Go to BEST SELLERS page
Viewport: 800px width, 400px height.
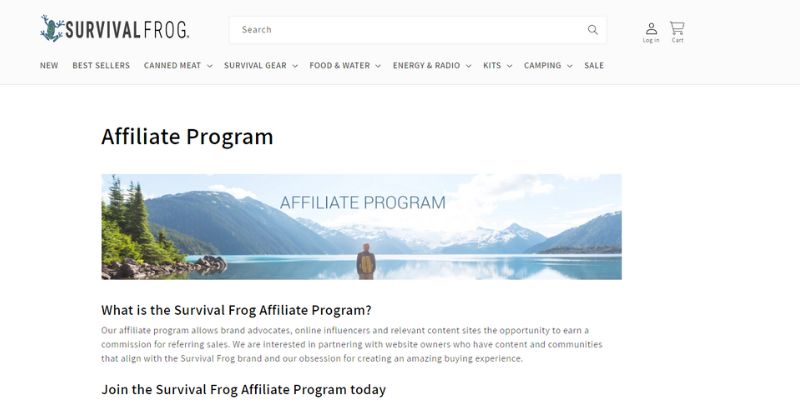coord(101,66)
